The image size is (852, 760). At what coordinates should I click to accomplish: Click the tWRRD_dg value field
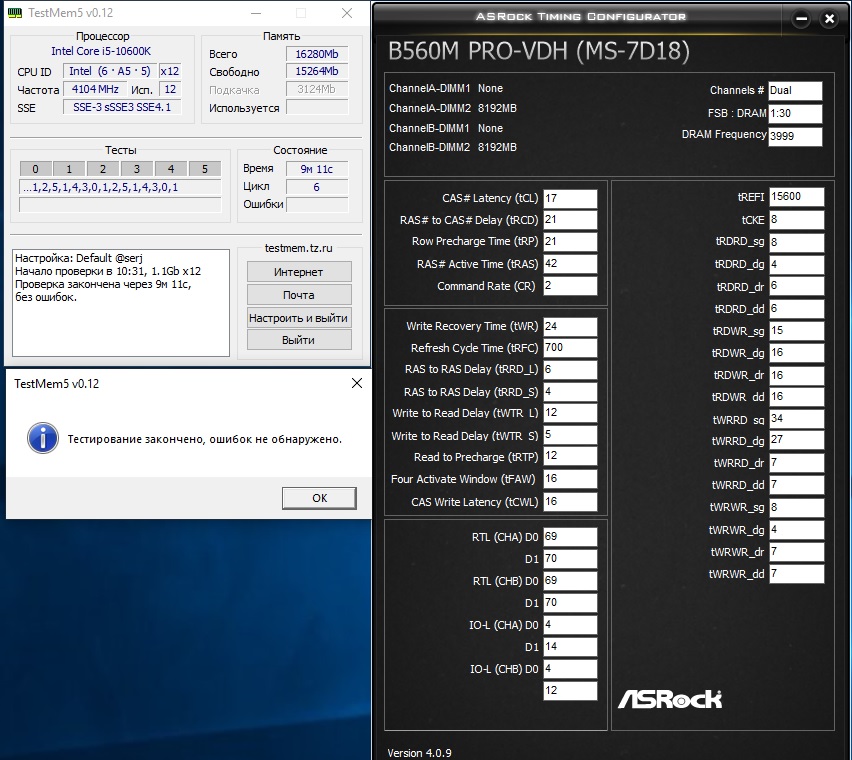point(797,440)
